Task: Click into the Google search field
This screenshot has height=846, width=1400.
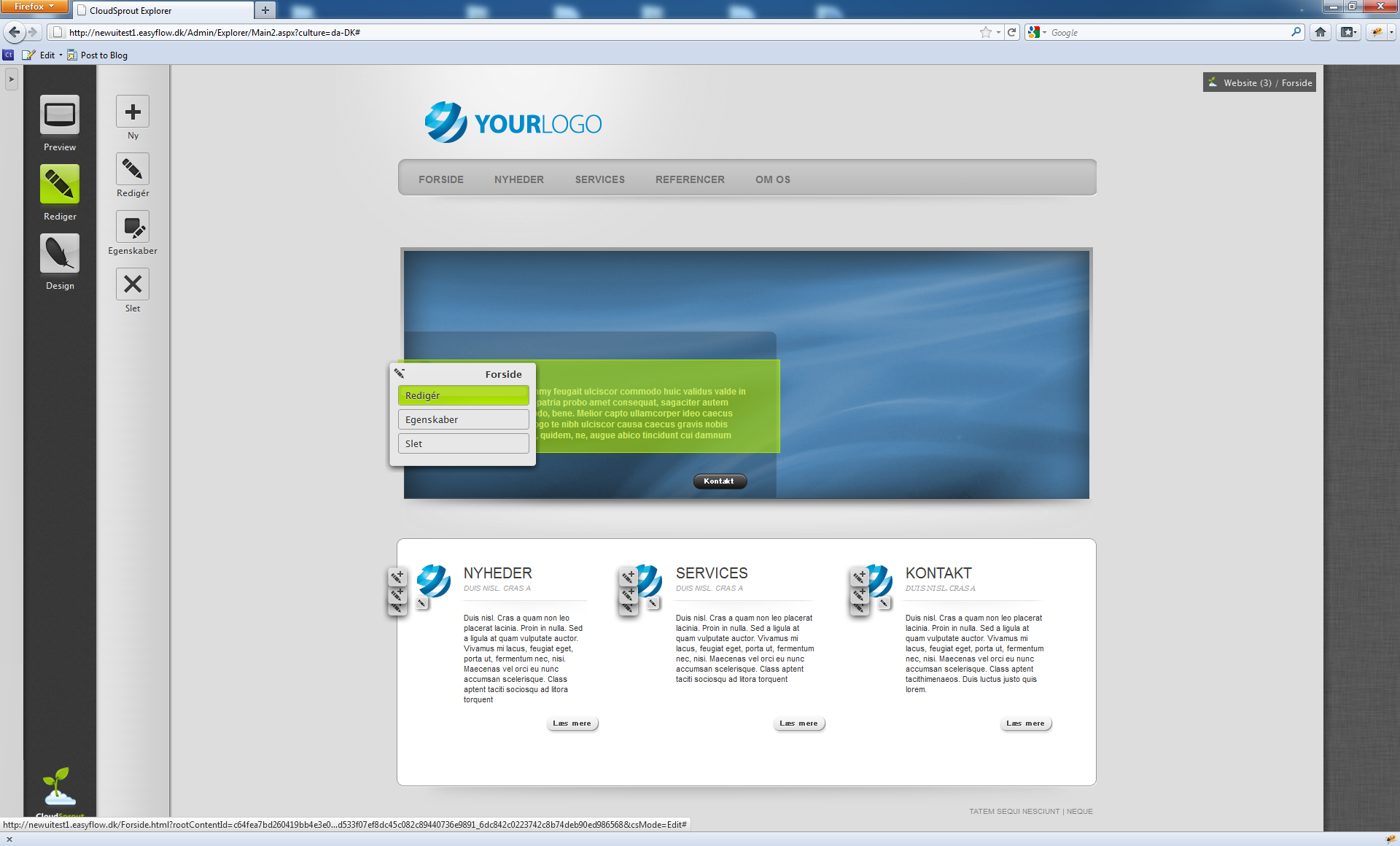Action: tap(1167, 32)
